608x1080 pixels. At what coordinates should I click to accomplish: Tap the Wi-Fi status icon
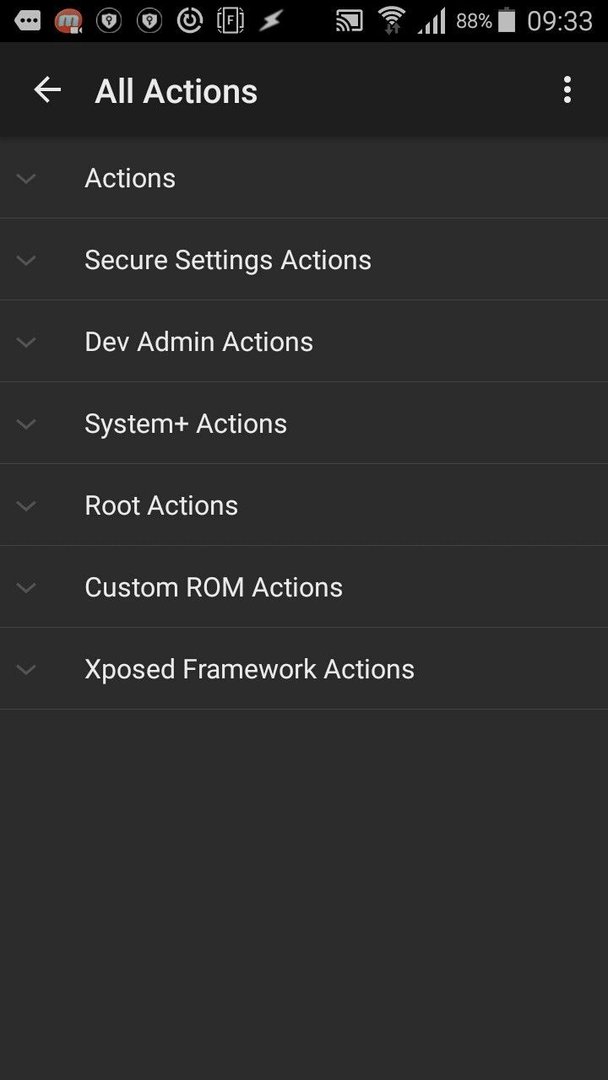coord(391,21)
